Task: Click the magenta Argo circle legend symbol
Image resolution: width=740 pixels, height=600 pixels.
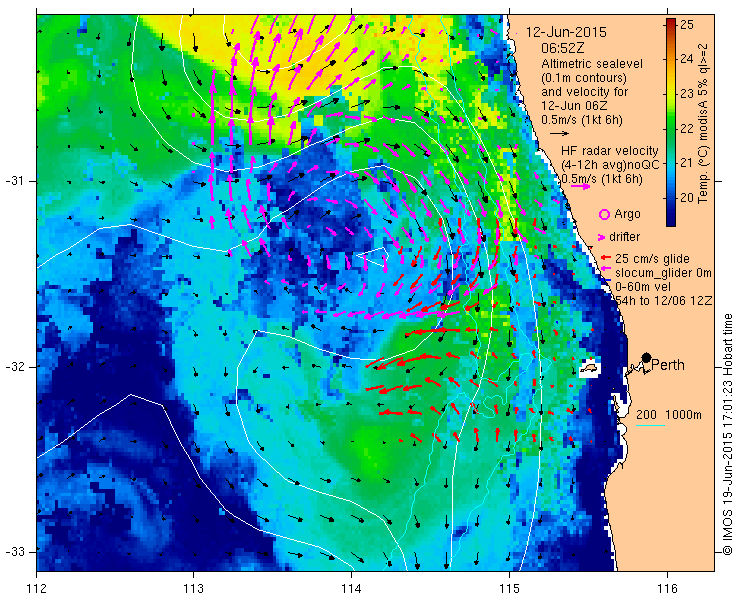Action: click(604, 214)
